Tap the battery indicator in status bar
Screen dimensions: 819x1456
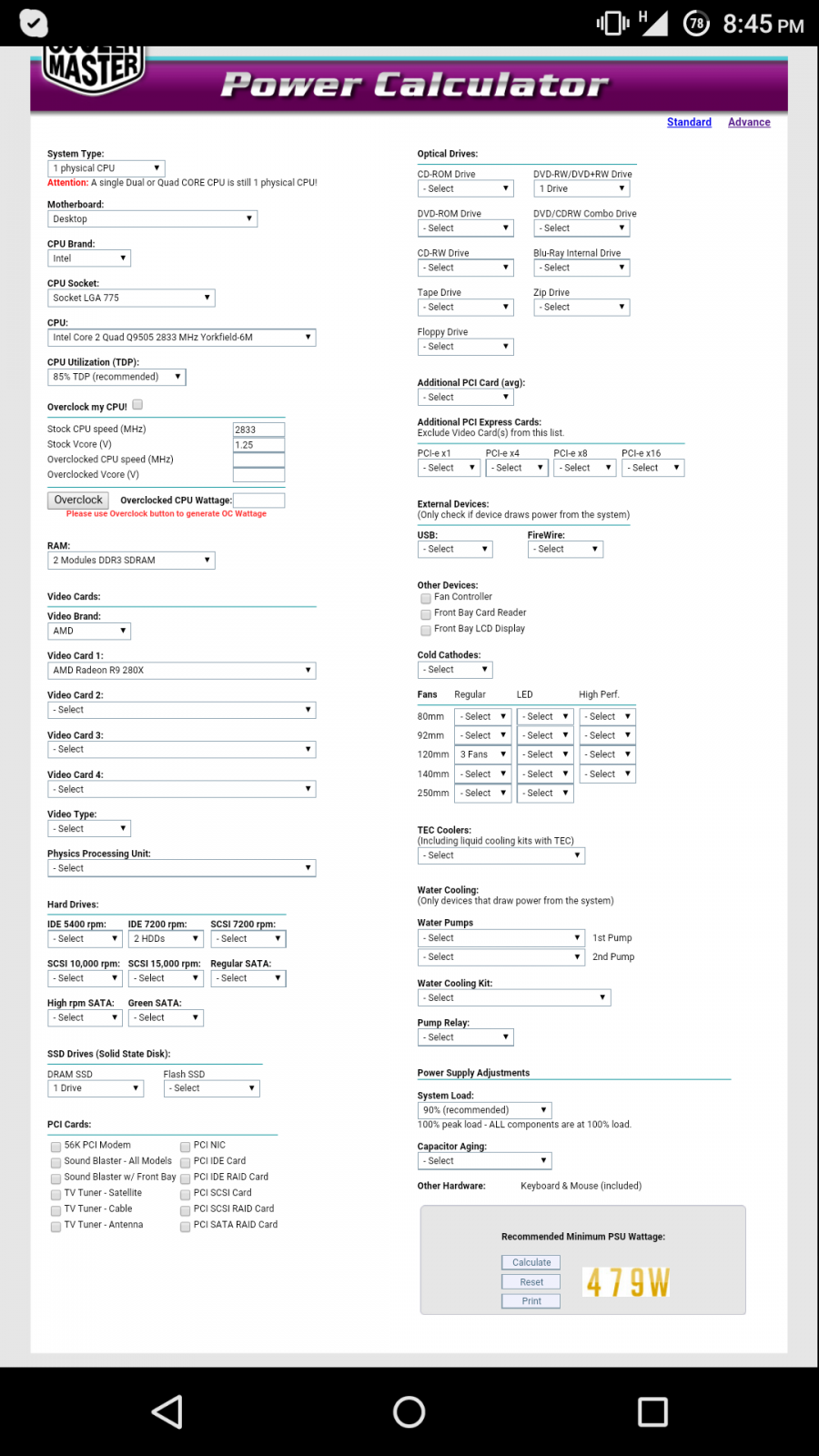pos(696,23)
